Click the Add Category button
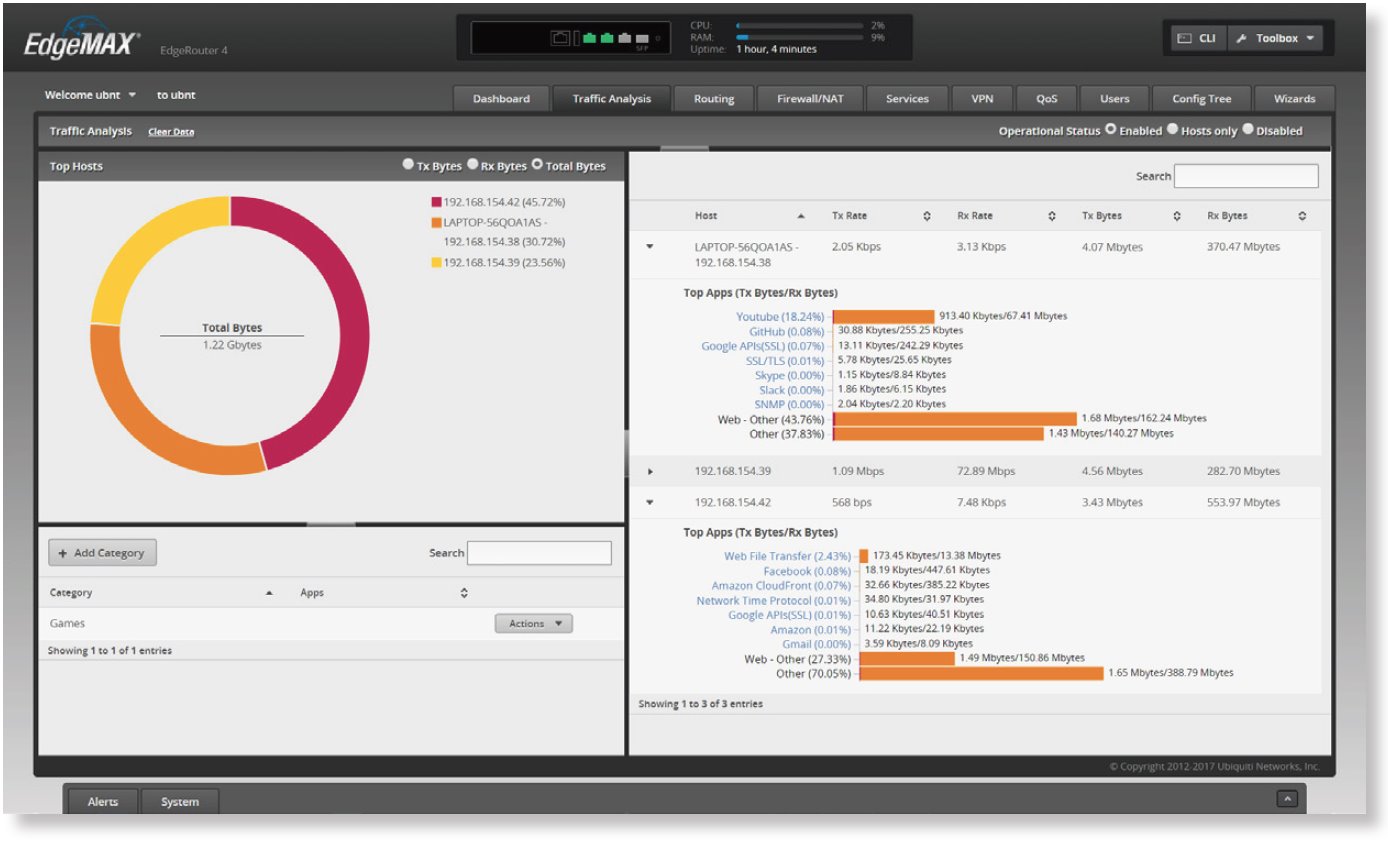 tap(102, 553)
